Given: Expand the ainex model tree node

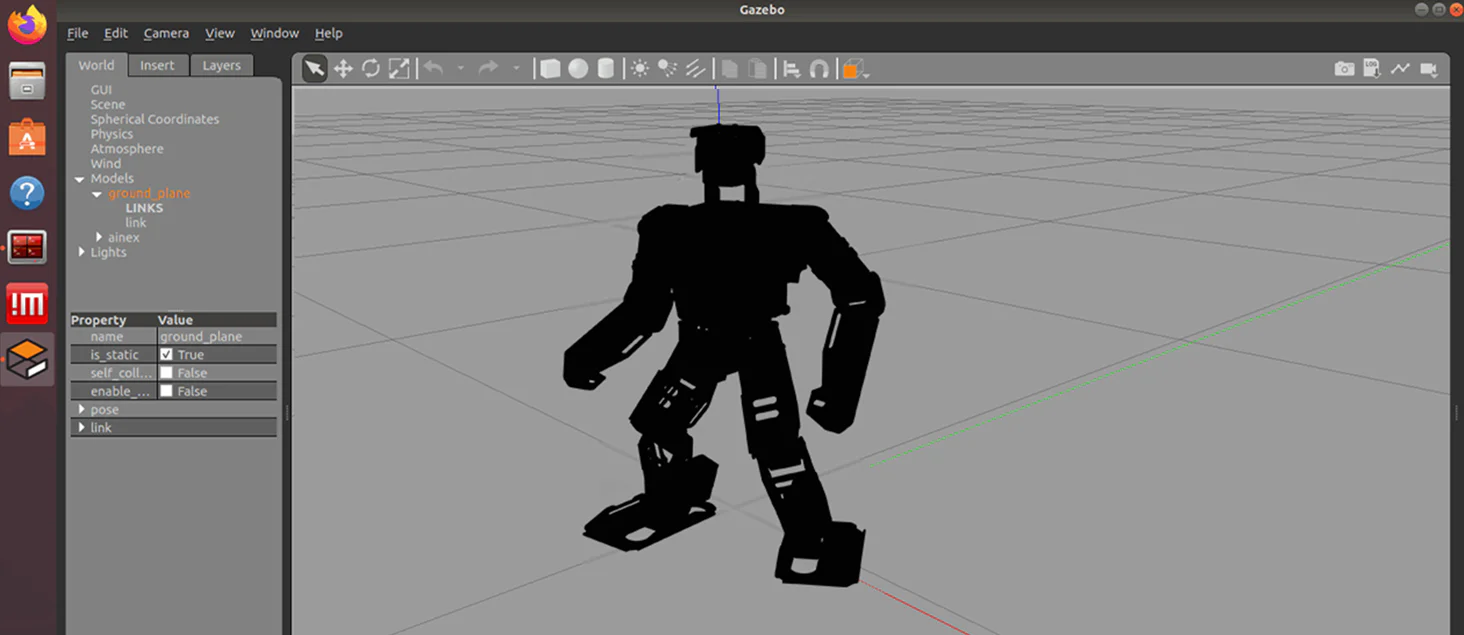Looking at the screenshot, I should click(x=99, y=237).
